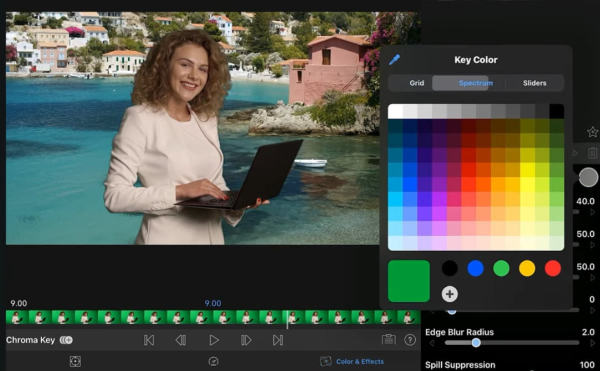The width and height of the screenshot is (600, 371).
Task: Open the Frame & Fit editor icon
Action: click(75, 361)
